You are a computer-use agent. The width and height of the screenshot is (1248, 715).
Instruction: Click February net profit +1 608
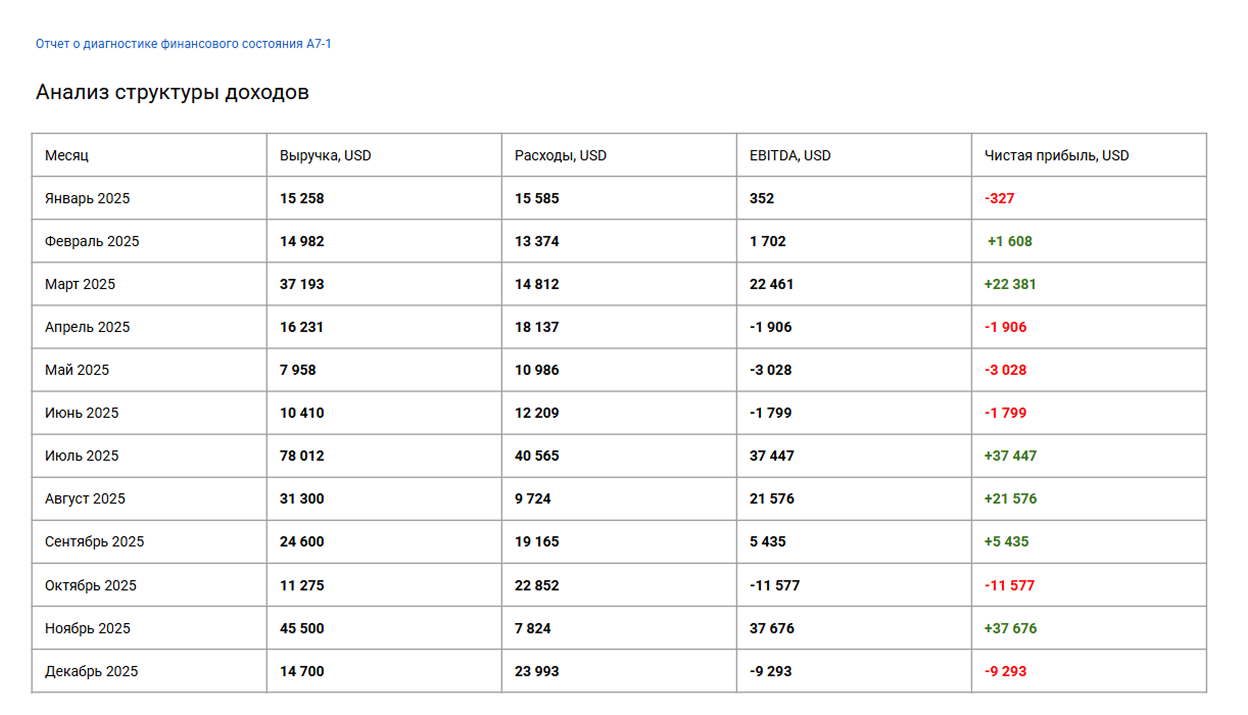pos(1010,241)
